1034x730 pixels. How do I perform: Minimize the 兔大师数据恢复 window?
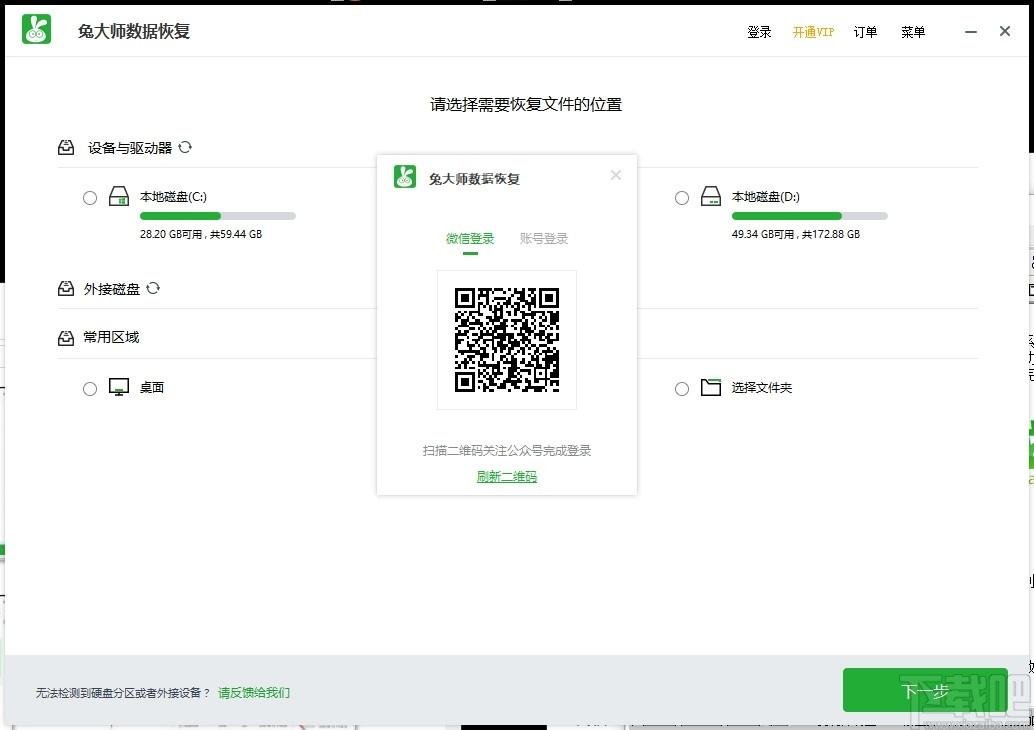pos(971,32)
